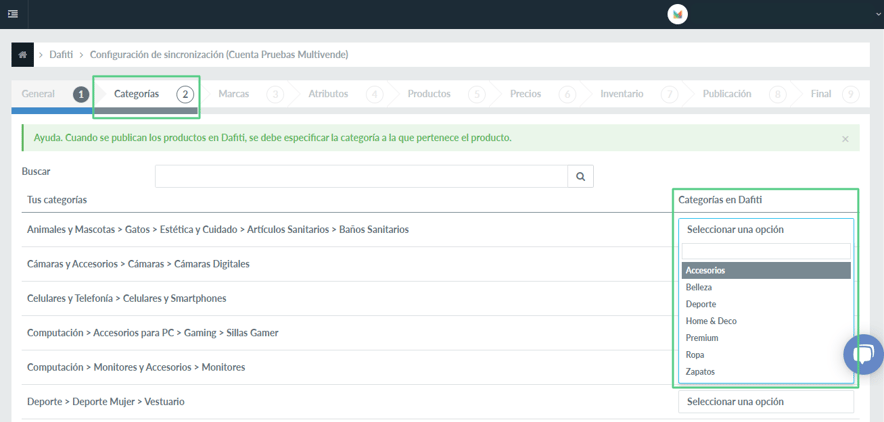Click the Cámaras Digitales category row
The image size is (884, 422).
138,264
